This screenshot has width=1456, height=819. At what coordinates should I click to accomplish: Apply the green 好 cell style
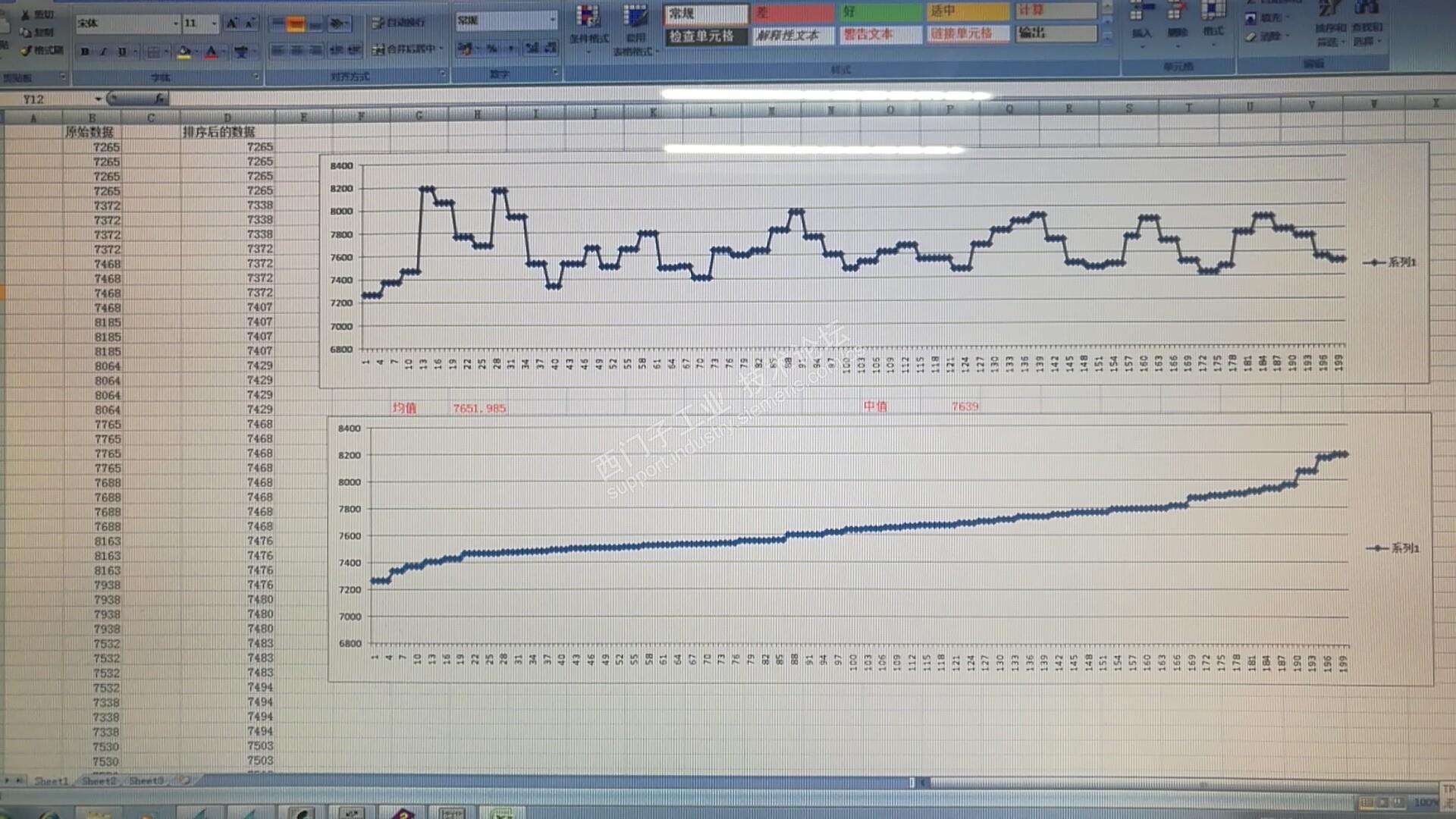pos(880,12)
